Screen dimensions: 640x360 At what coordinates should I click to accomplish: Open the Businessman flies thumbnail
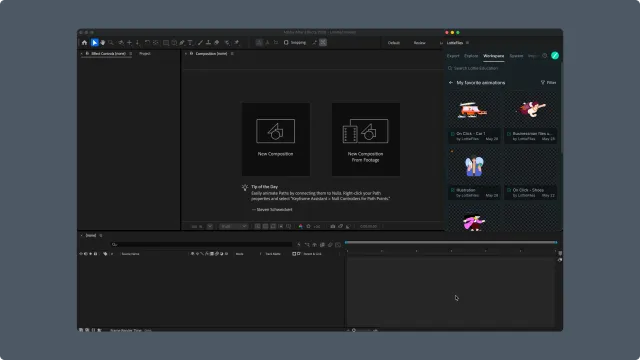click(x=530, y=110)
